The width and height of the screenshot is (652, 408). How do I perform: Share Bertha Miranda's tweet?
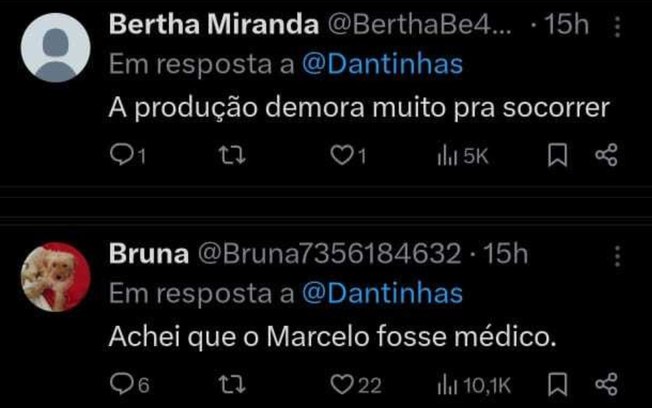605,156
